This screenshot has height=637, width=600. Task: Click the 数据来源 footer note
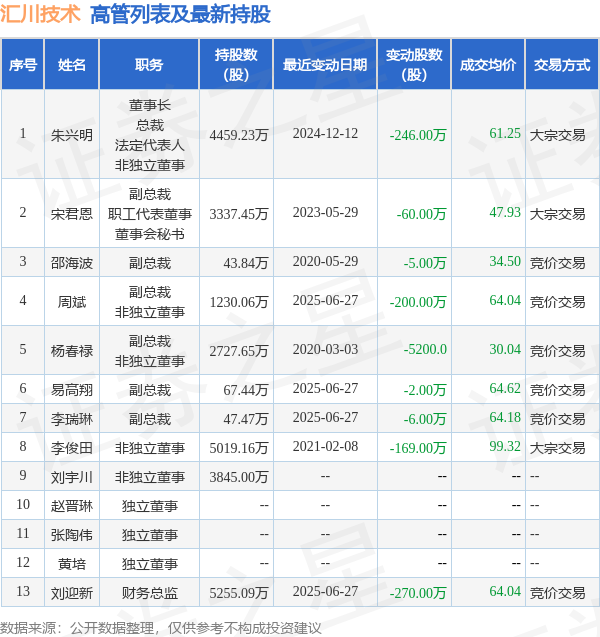[160, 628]
